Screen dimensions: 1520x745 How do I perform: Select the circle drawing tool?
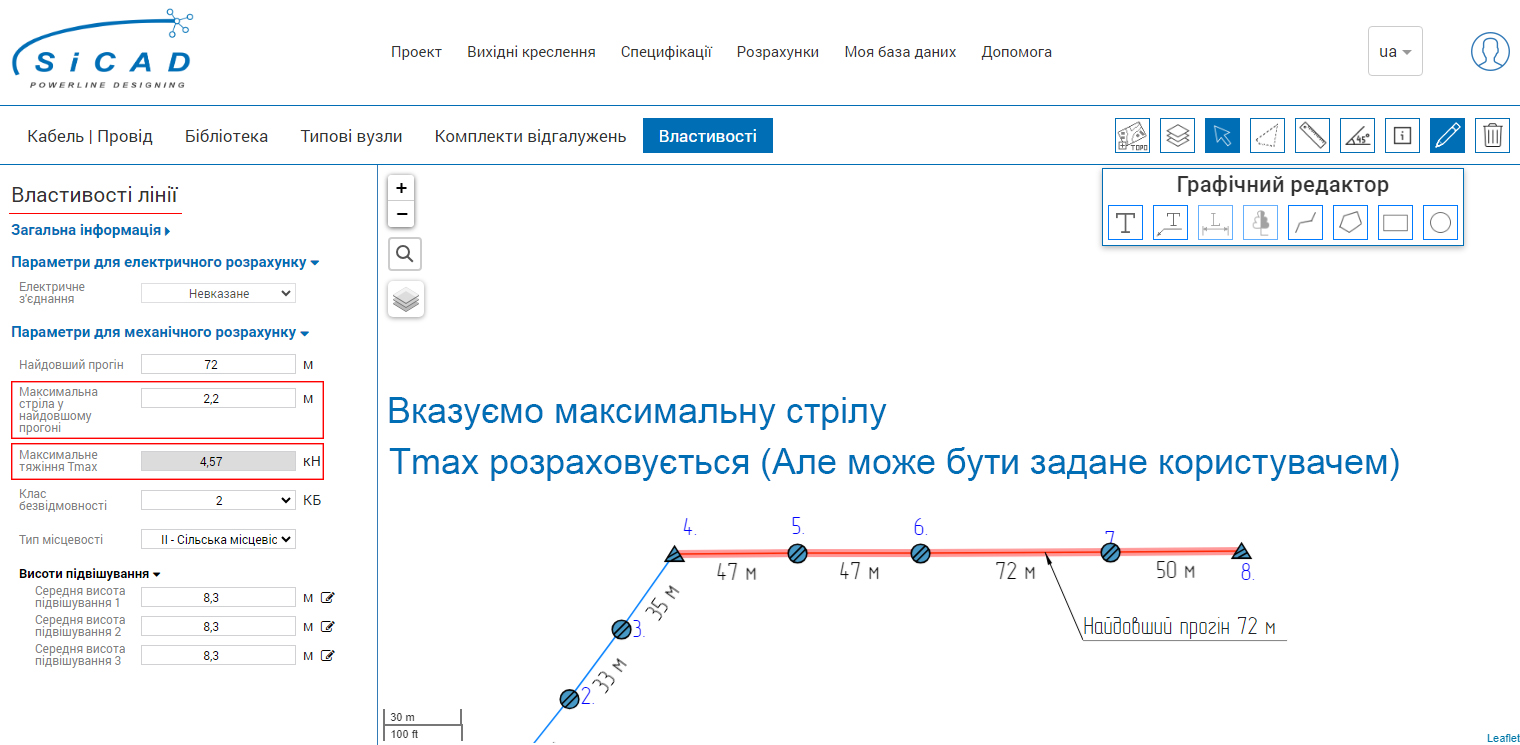(1440, 223)
